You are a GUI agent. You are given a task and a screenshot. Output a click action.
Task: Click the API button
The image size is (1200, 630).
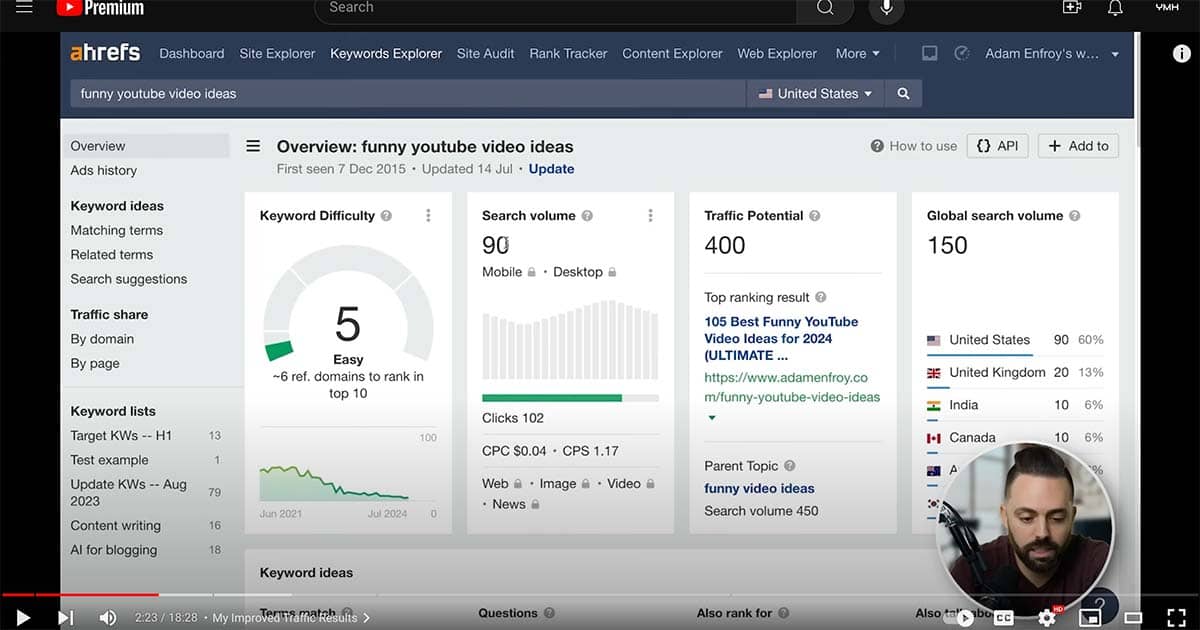click(x=997, y=146)
